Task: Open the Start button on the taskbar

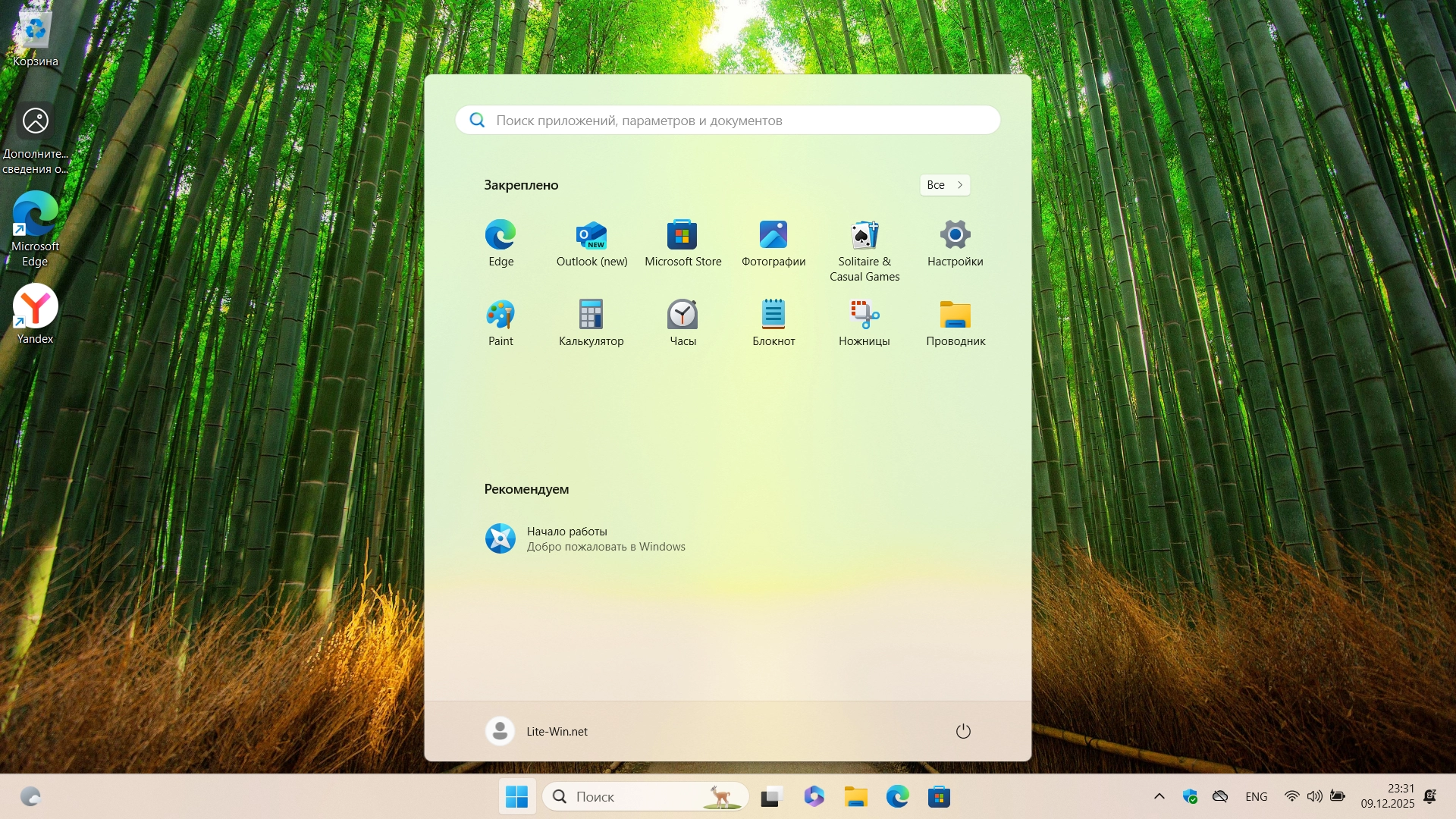Action: tap(516, 797)
